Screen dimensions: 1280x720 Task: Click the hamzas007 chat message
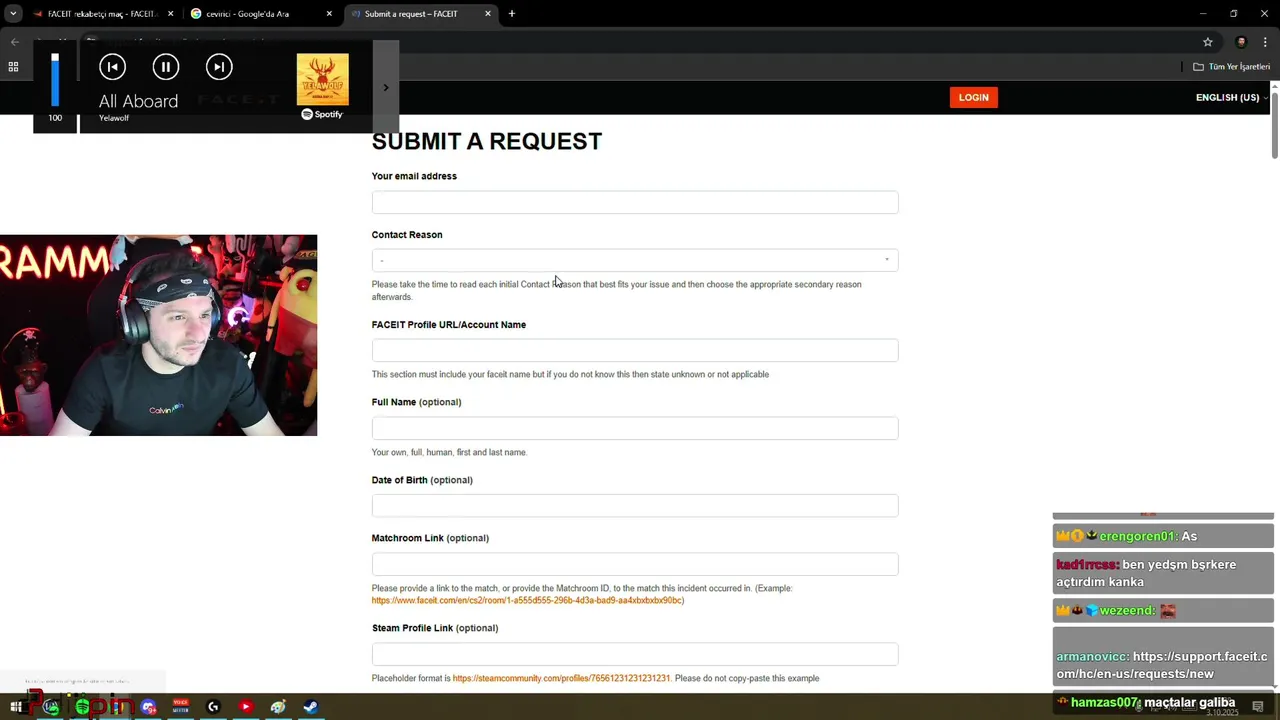(x=1163, y=703)
